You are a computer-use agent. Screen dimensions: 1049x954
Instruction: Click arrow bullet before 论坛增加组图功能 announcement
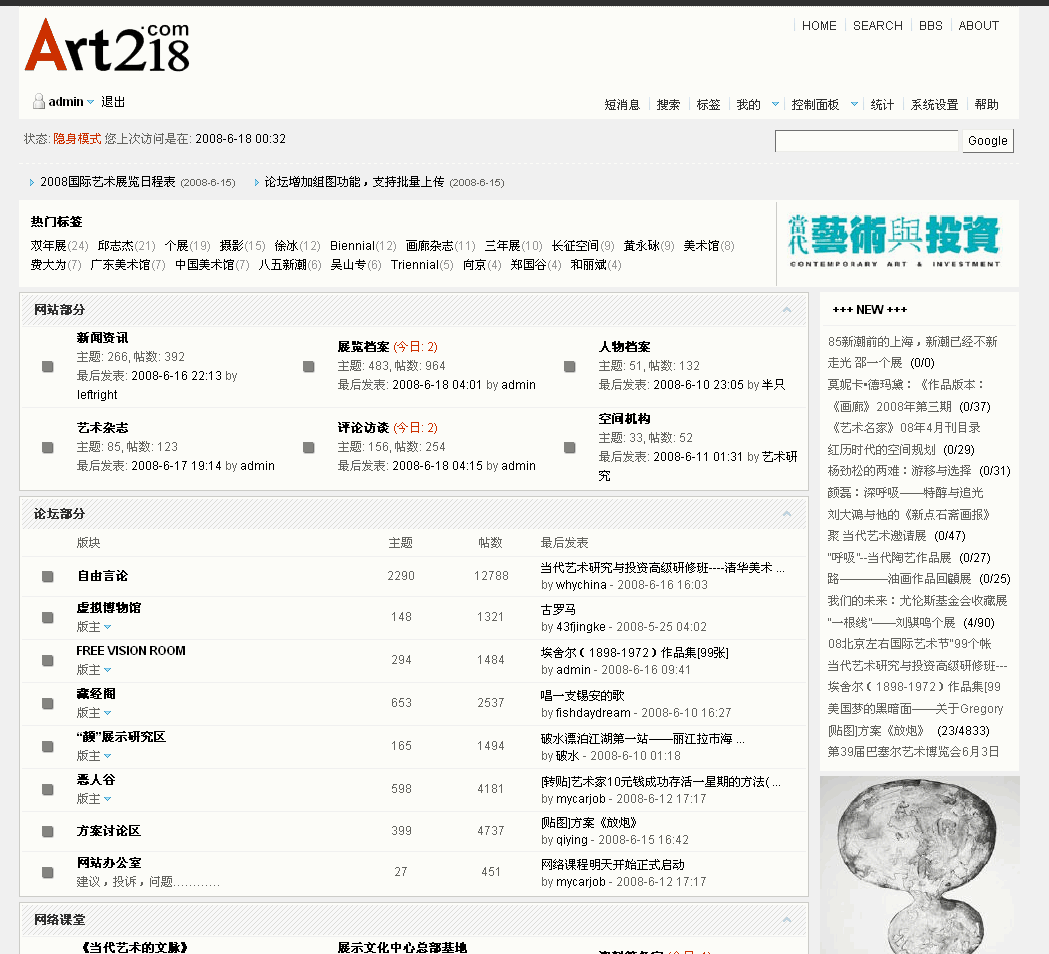[x=256, y=182]
